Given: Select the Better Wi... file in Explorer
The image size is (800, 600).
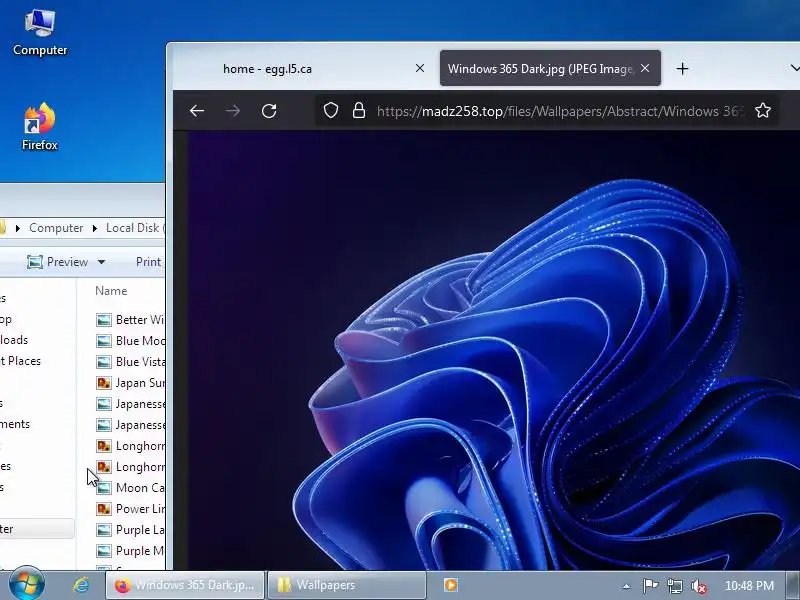Looking at the screenshot, I should click(x=130, y=320).
